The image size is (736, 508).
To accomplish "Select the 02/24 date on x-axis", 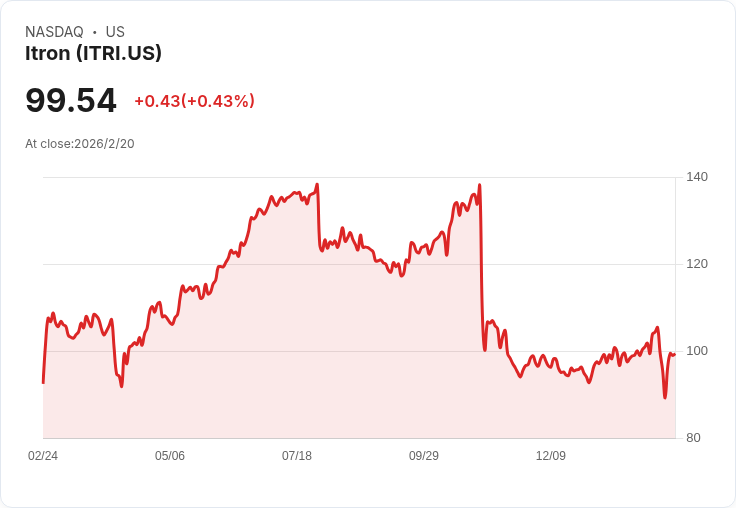I will click(43, 456).
